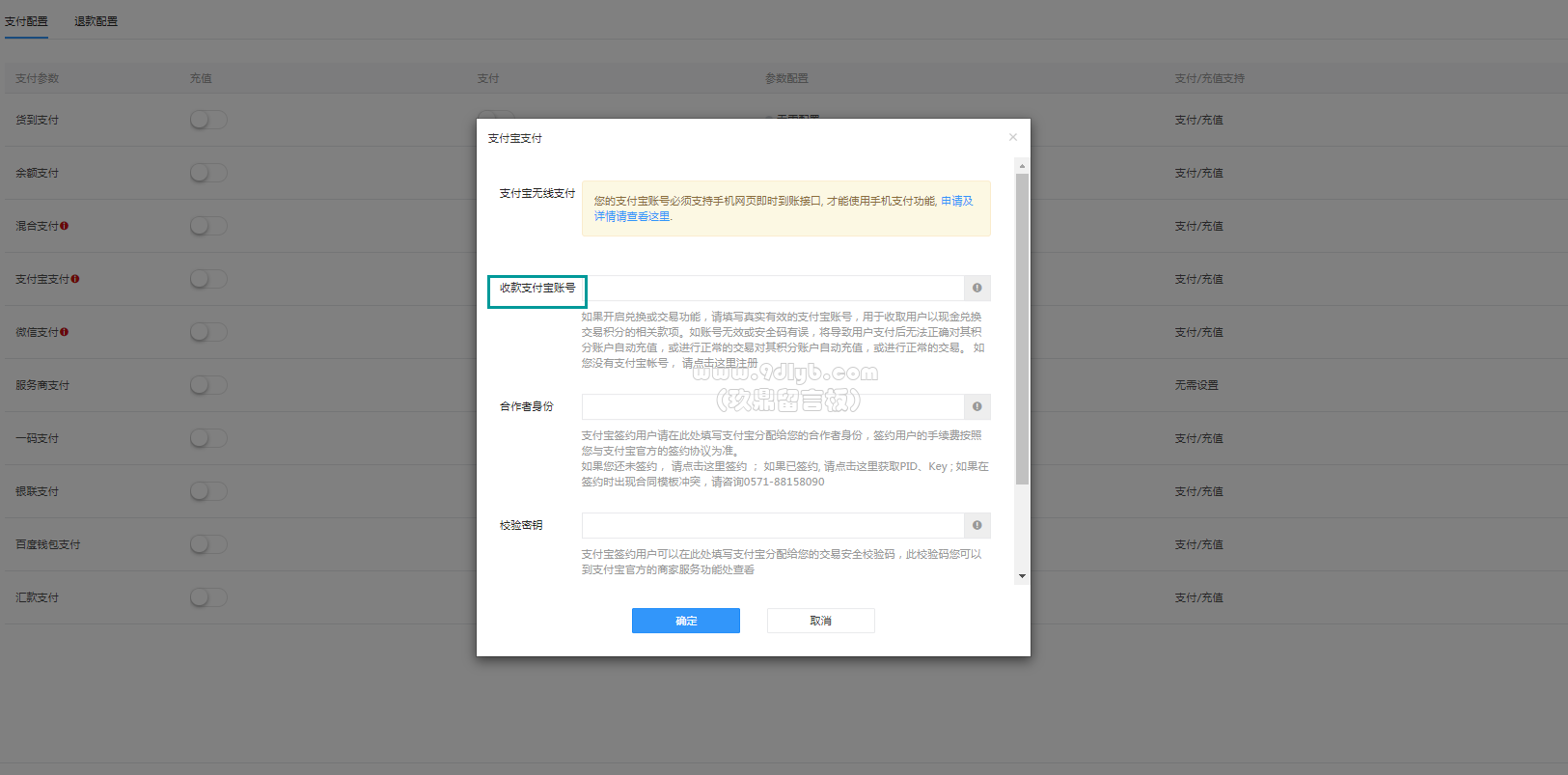Toggle 充值 switch for 余额支付
This screenshot has height=775, width=1568.
pos(208,173)
